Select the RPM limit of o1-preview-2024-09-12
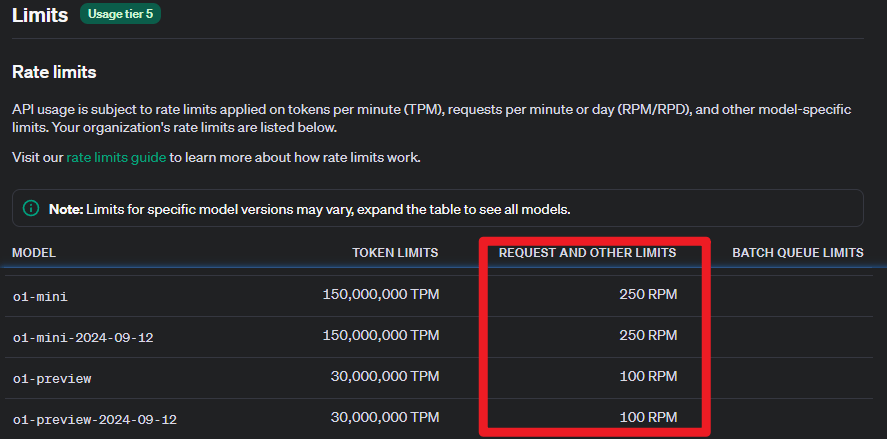The image size is (887, 439). click(649, 418)
